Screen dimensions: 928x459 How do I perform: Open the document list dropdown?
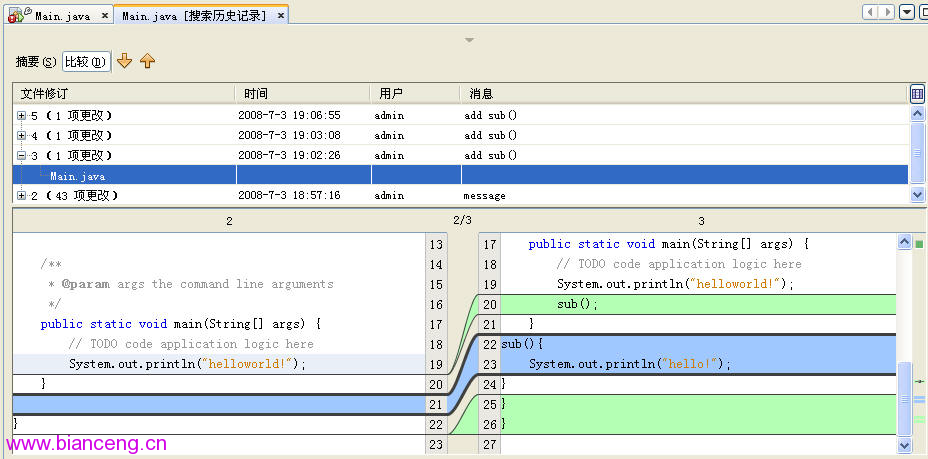[907, 12]
